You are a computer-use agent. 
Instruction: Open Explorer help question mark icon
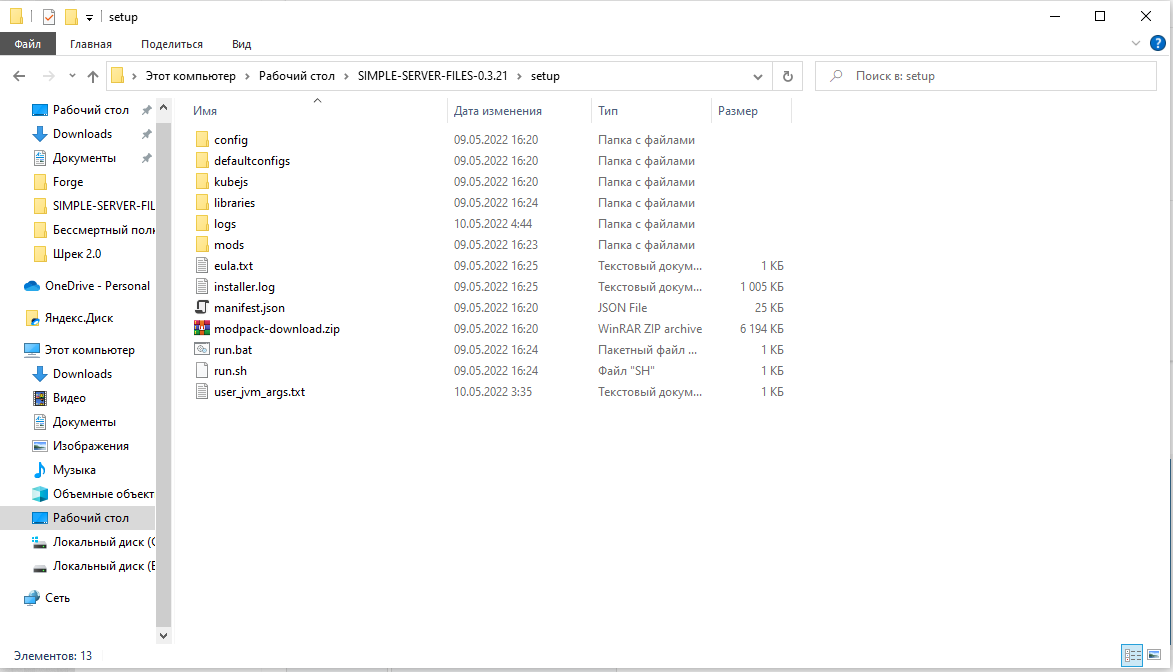pos(1157,43)
